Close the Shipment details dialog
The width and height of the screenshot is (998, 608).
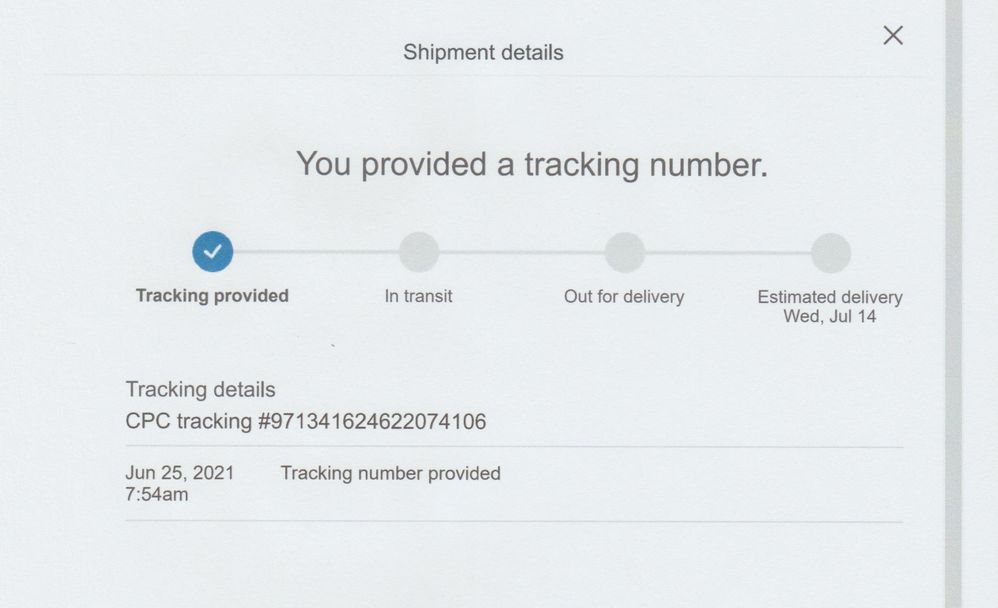(893, 36)
